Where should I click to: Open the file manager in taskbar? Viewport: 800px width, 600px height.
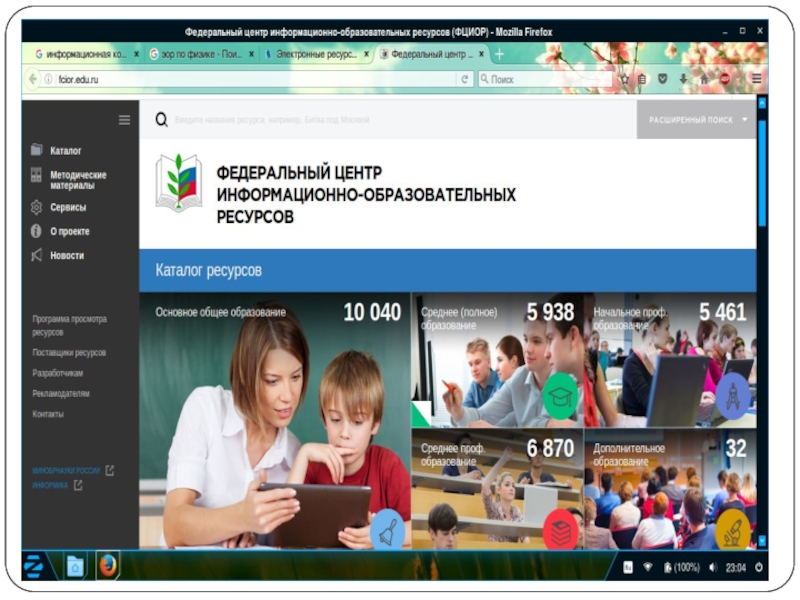pyautogui.click(x=75, y=566)
